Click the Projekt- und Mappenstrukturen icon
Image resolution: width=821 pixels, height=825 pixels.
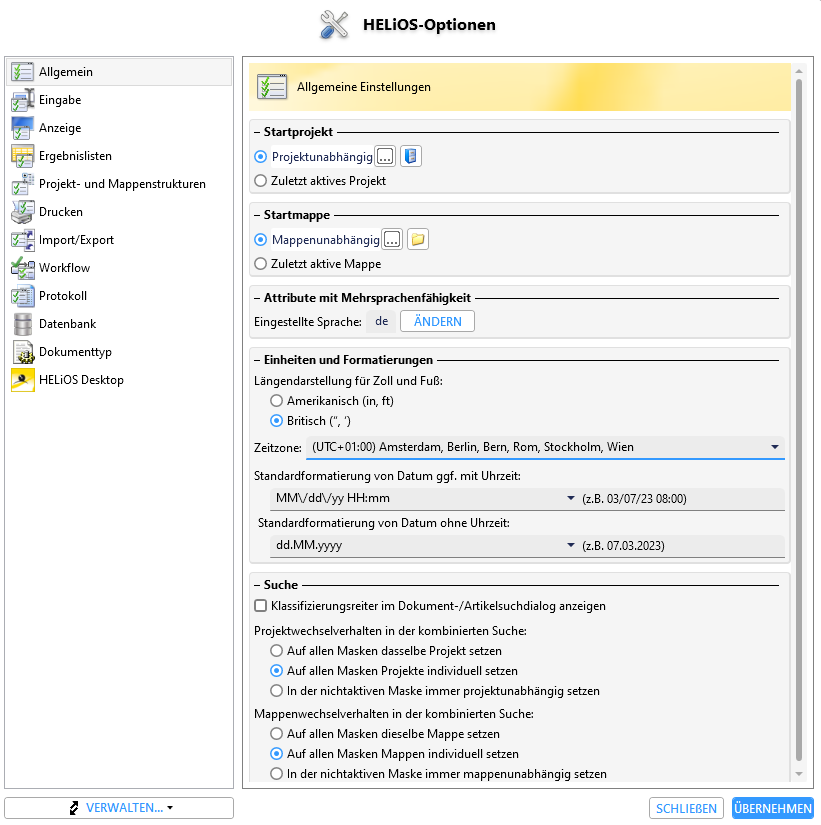22,184
